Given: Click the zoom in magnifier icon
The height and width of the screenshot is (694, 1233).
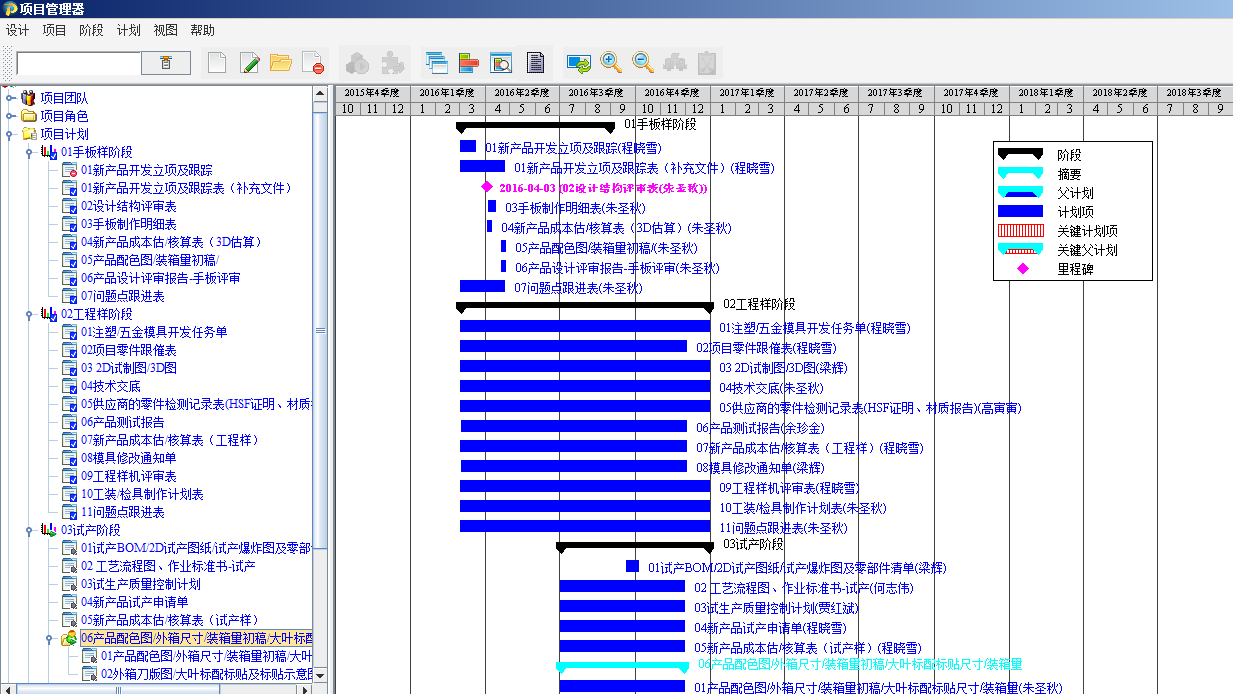Looking at the screenshot, I should [611, 63].
